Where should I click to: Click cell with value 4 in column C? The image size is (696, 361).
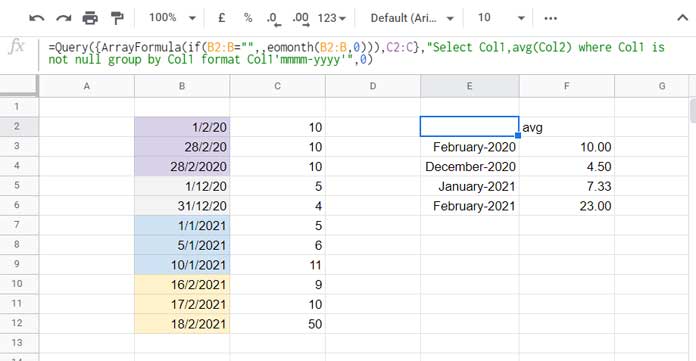(277, 206)
